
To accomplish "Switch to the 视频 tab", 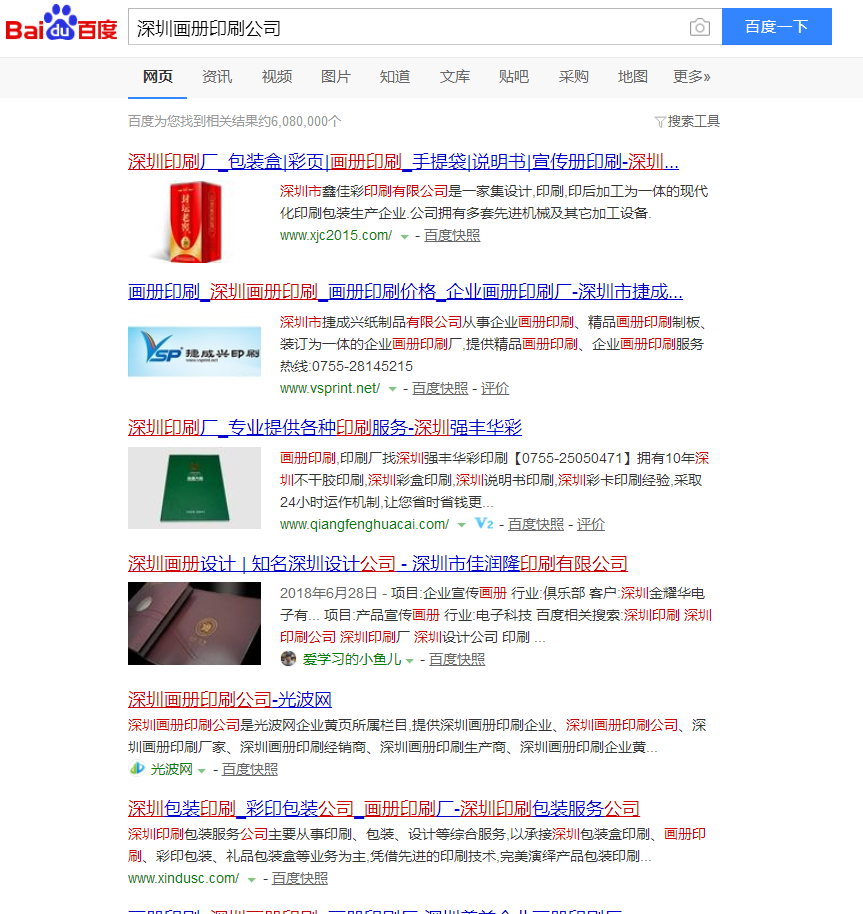I will 277,77.
